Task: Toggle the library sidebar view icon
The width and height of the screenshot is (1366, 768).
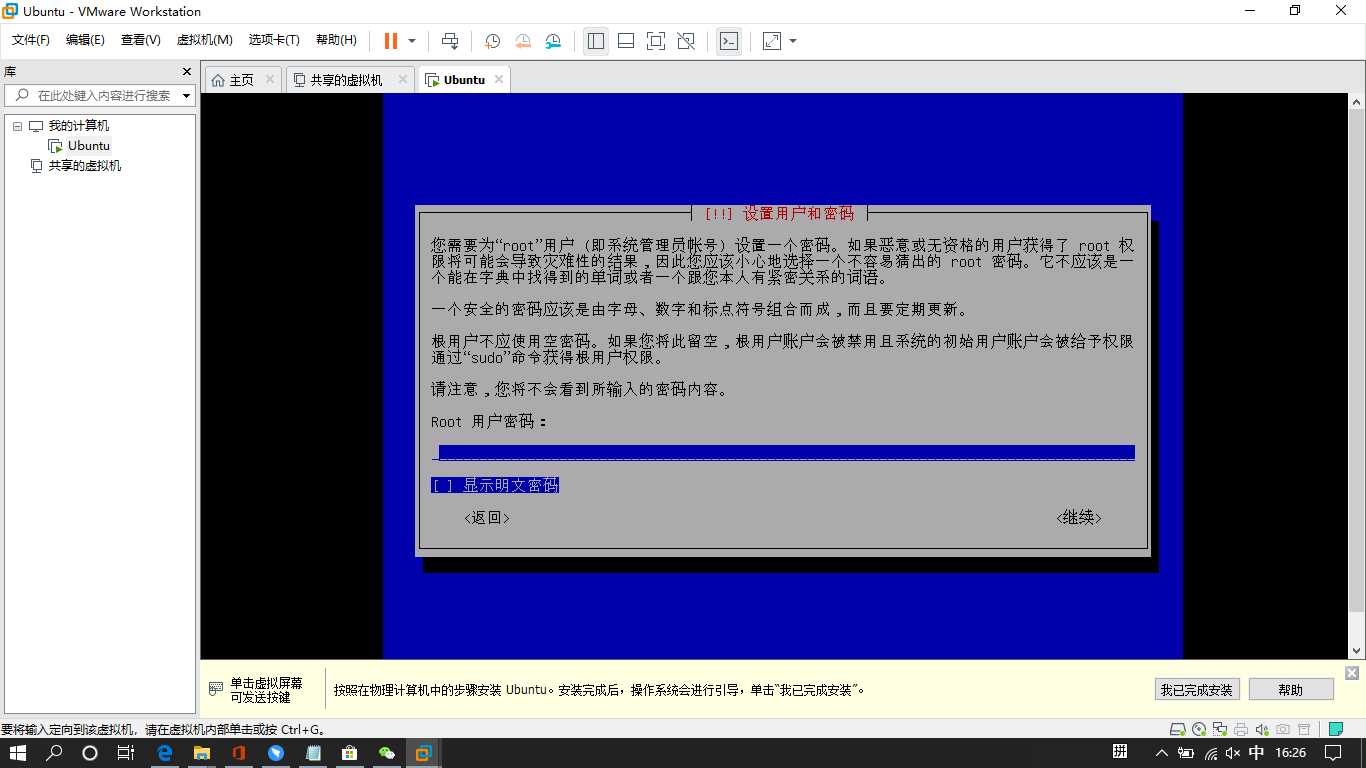Action: pos(596,41)
